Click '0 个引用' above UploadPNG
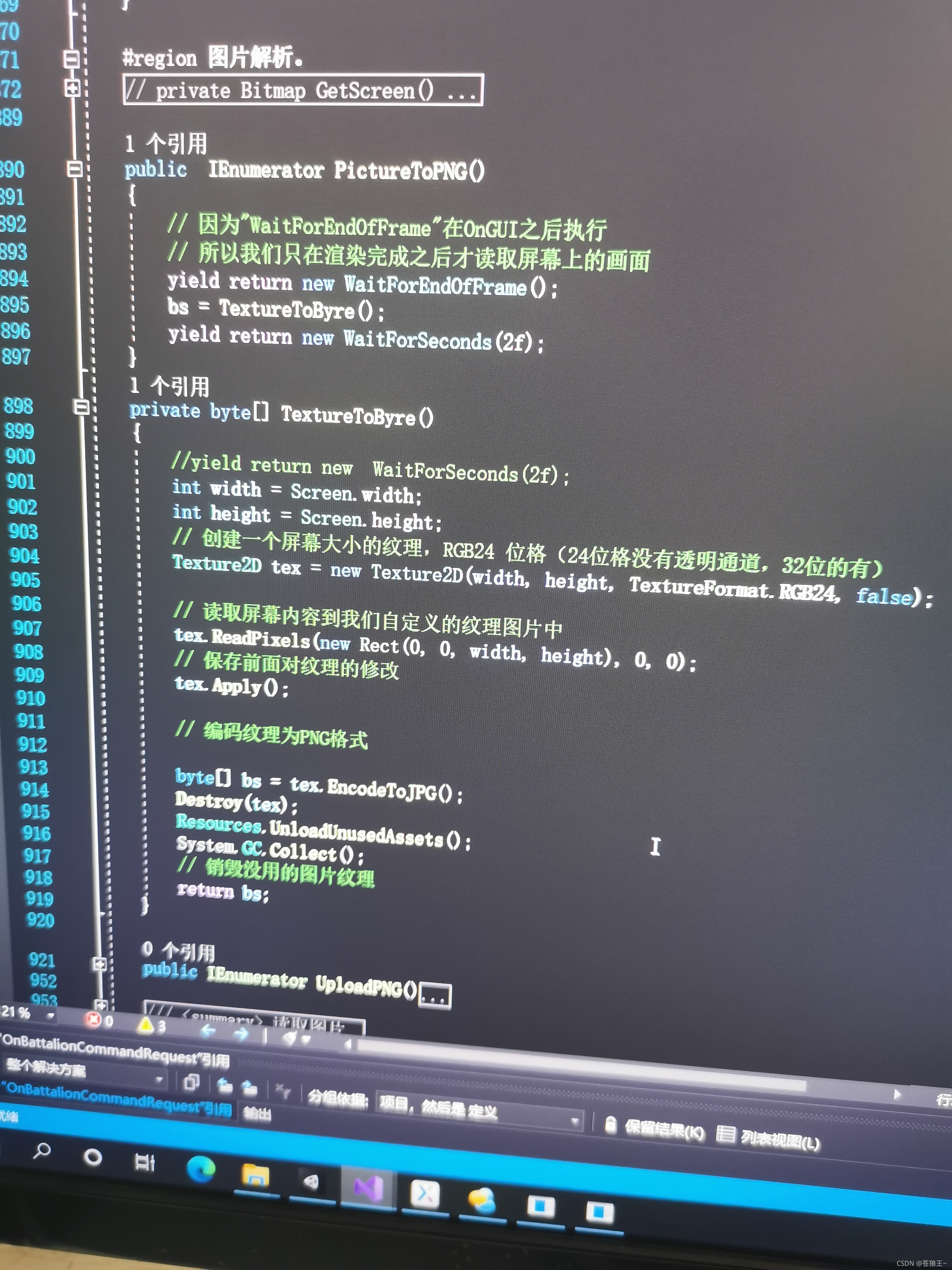This screenshot has height=1270, width=952. (178, 952)
